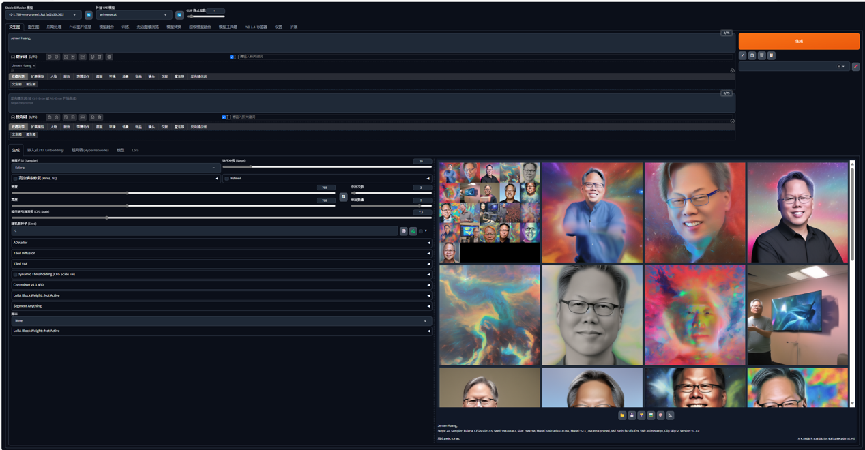Click the swap width and height icon
This screenshot has height=450, width=865.
point(343,197)
